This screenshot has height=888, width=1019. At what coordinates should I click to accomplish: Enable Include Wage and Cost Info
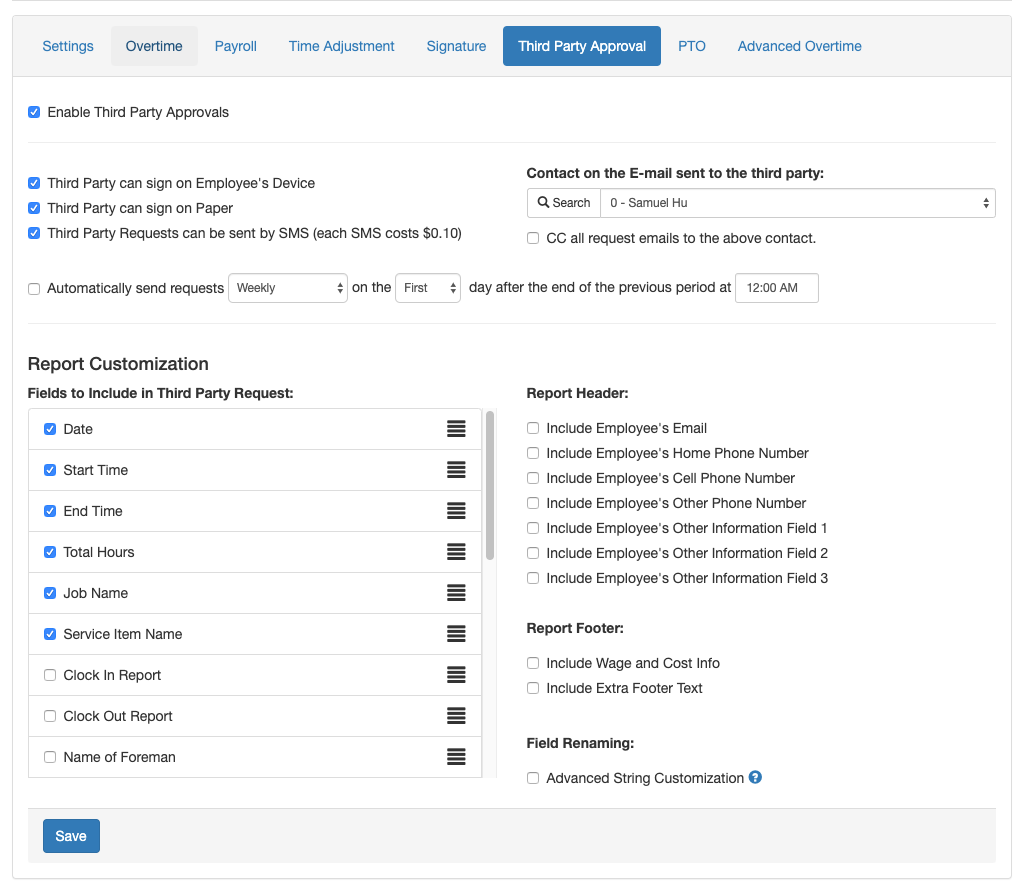coord(533,663)
